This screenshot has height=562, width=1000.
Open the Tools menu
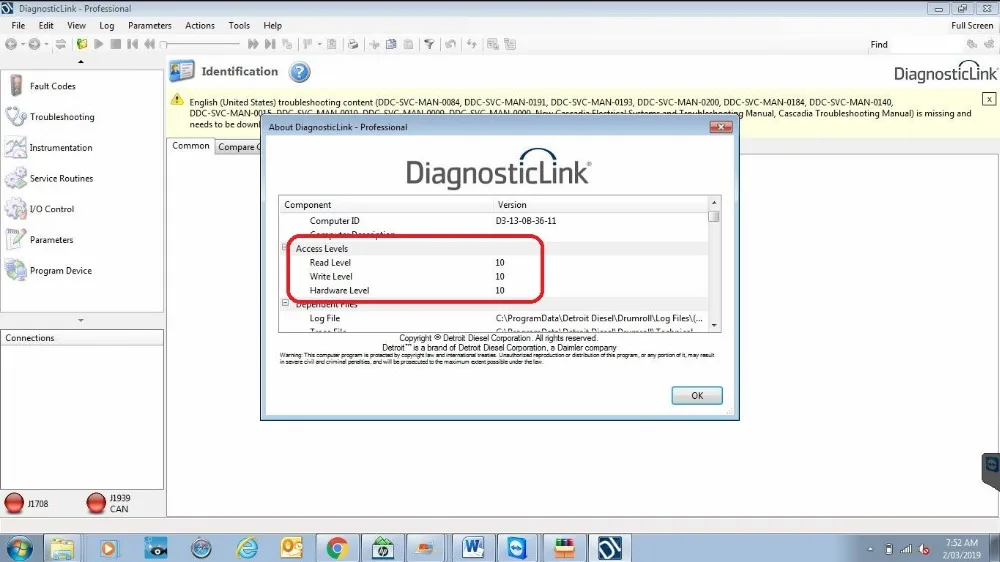(239, 26)
